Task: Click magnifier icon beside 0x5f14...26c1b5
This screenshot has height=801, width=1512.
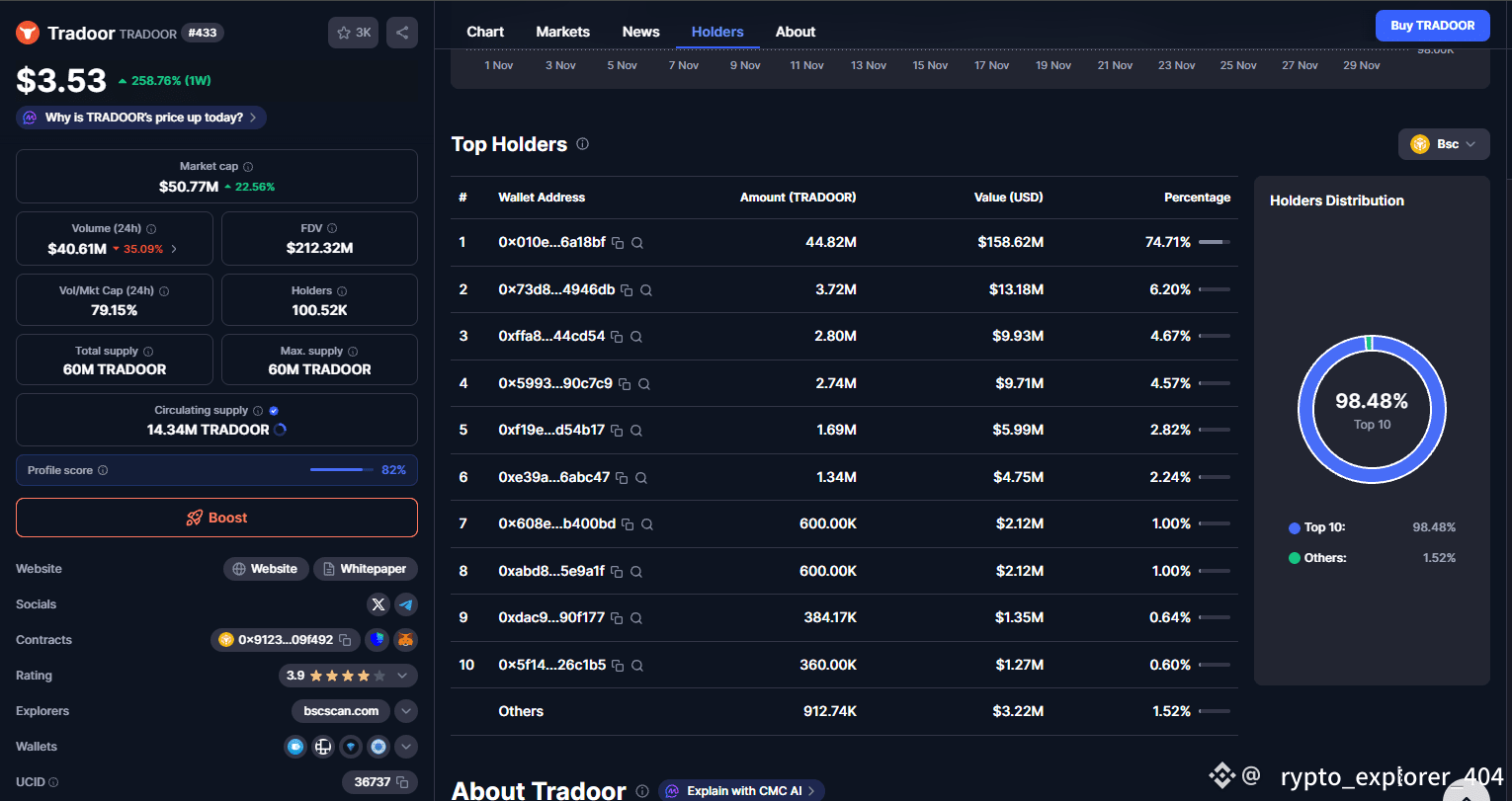Action: click(x=637, y=666)
